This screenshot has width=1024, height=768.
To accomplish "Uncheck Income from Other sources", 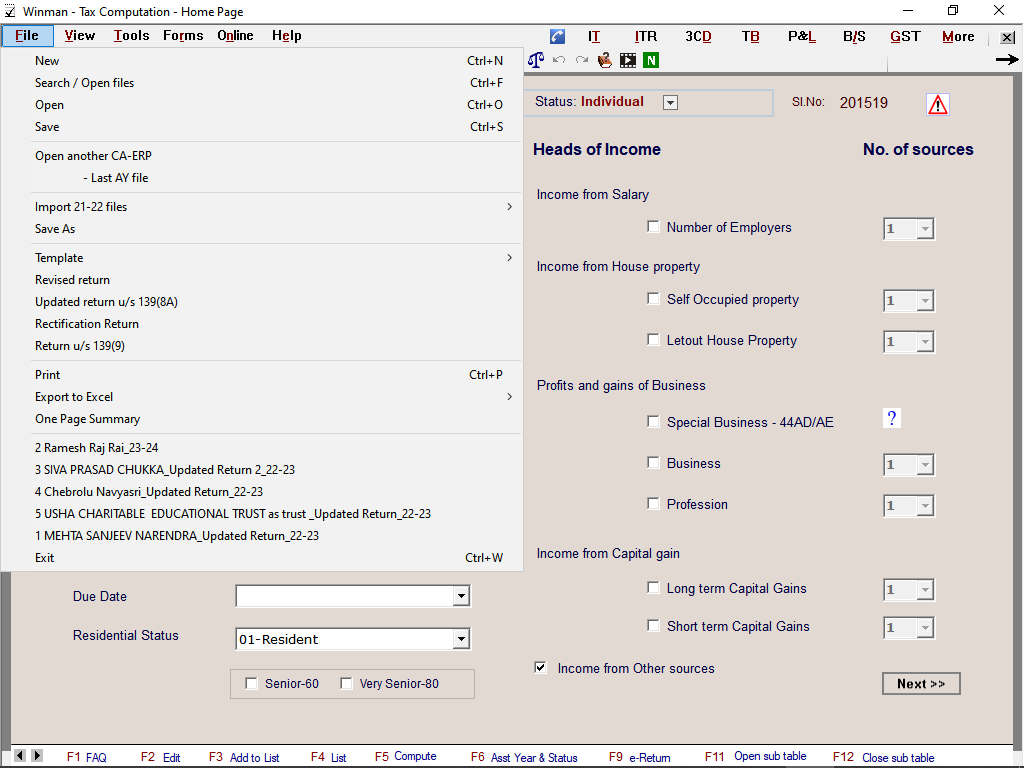I will [x=541, y=668].
